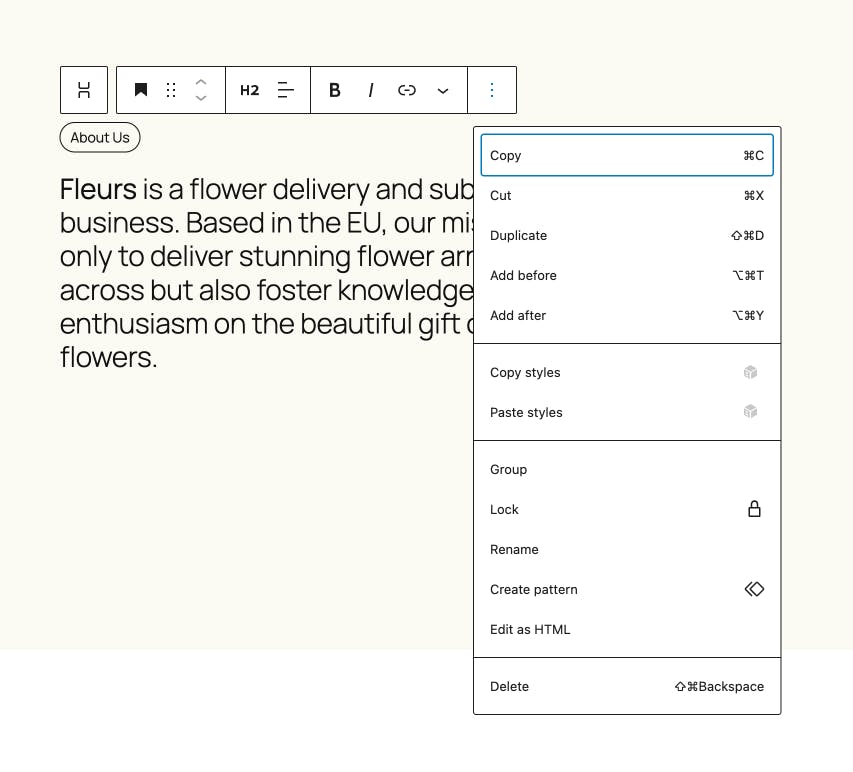The height and width of the screenshot is (772, 853).
Task: Toggle italic formatting
Action: 371,90
